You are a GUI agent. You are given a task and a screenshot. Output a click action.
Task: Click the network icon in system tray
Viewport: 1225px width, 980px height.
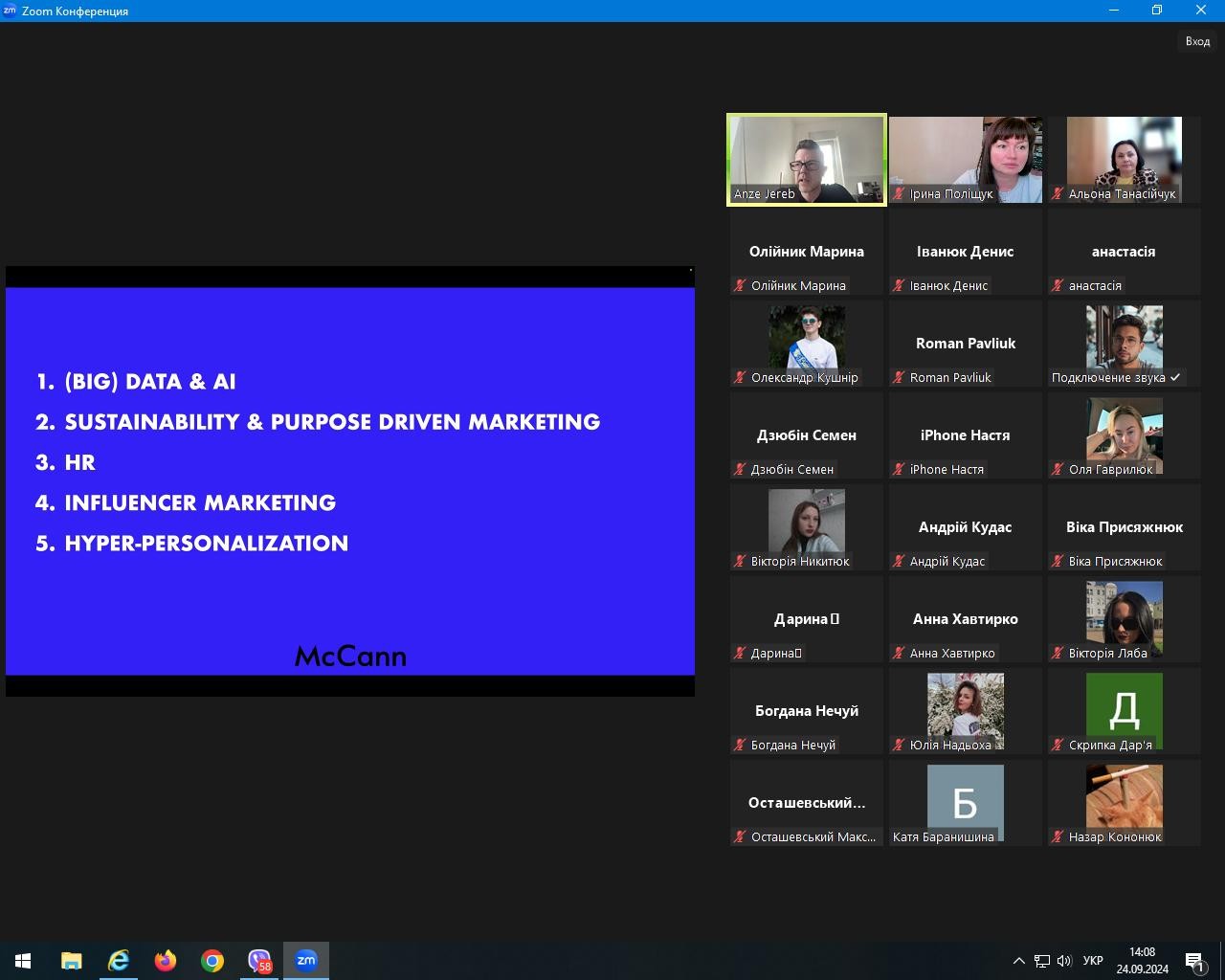pos(1042,961)
